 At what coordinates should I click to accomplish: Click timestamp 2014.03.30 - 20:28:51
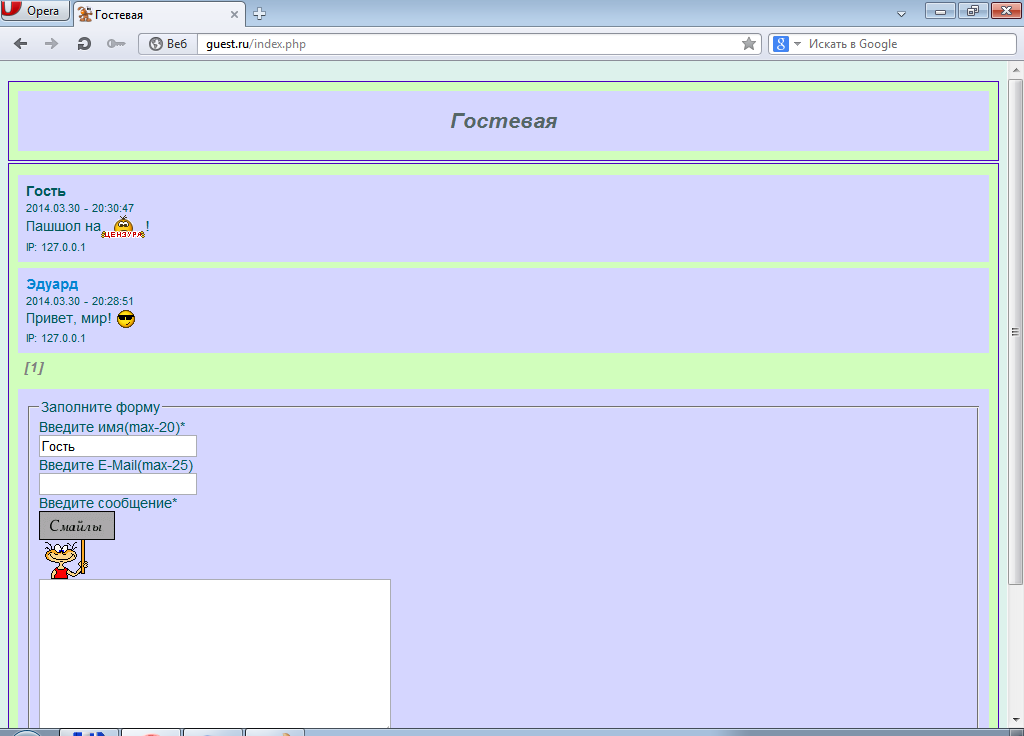(80, 301)
